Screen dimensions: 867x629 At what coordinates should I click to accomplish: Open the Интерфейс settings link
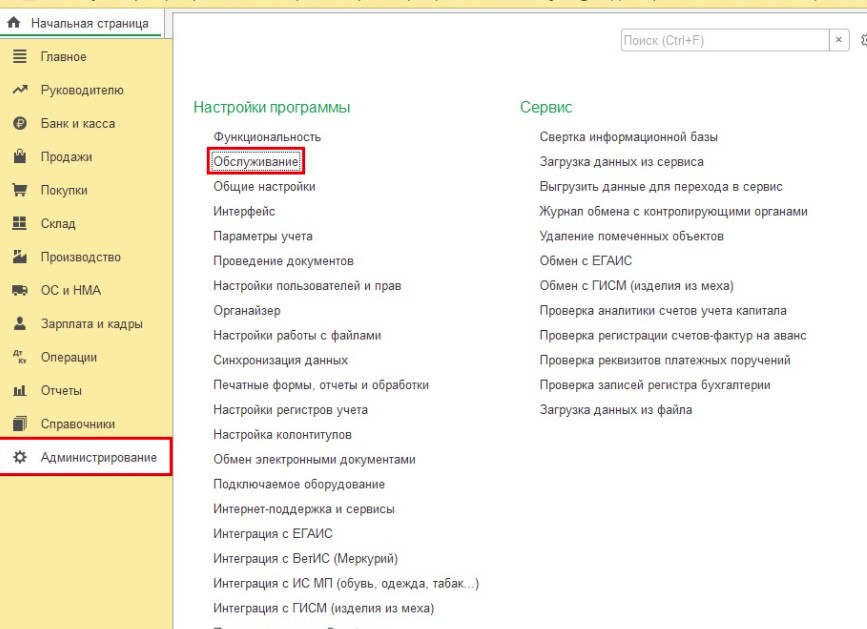[244, 211]
